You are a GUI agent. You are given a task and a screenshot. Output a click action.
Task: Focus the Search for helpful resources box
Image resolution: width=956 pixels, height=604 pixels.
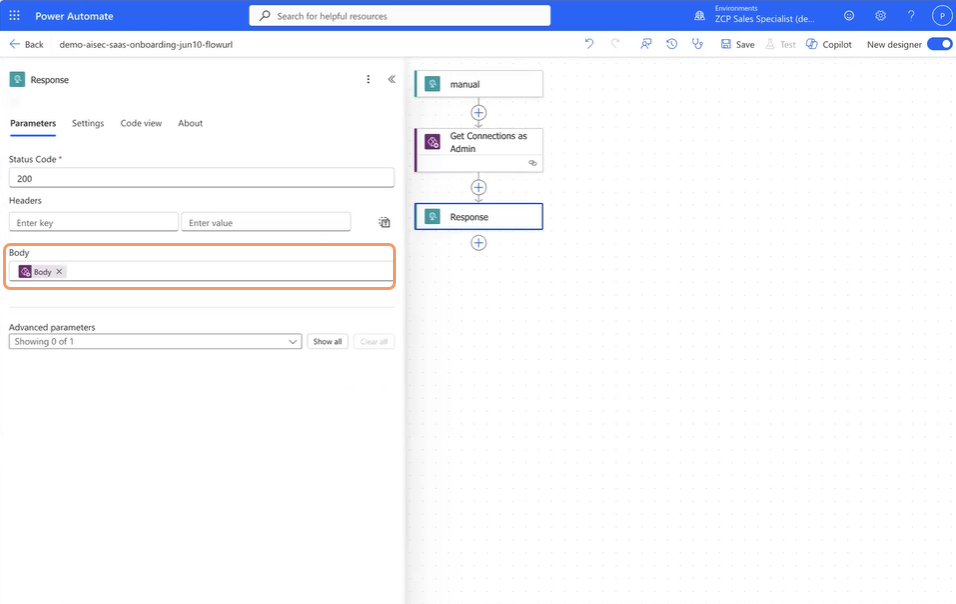(x=400, y=16)
